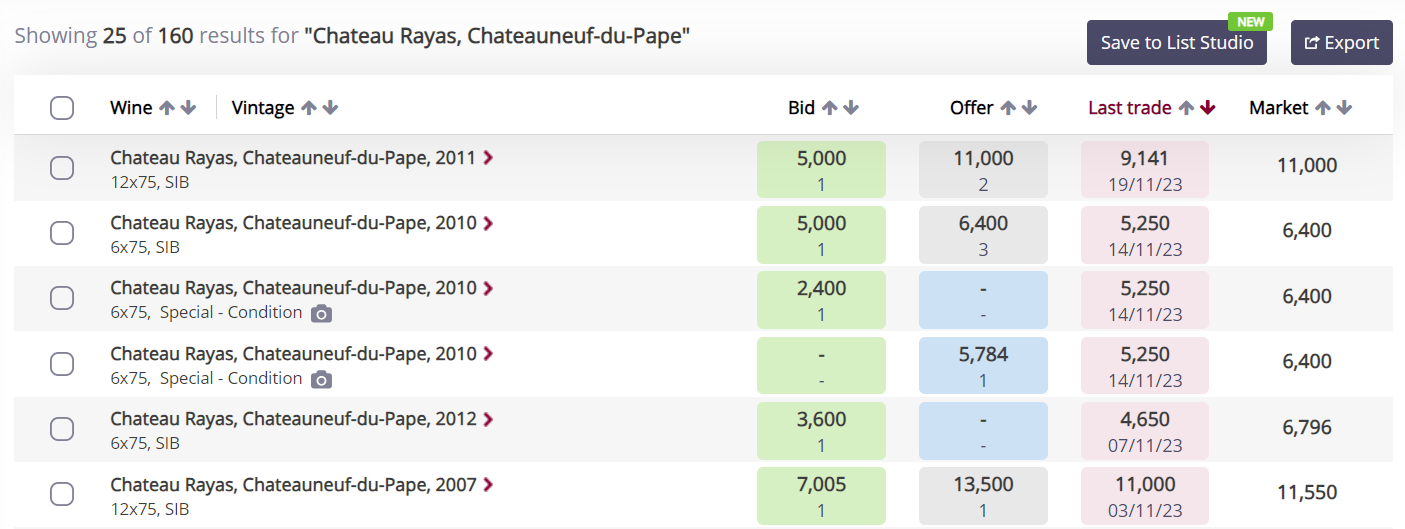
Task: Click the Market column header label
Action: click(1279, 108)
